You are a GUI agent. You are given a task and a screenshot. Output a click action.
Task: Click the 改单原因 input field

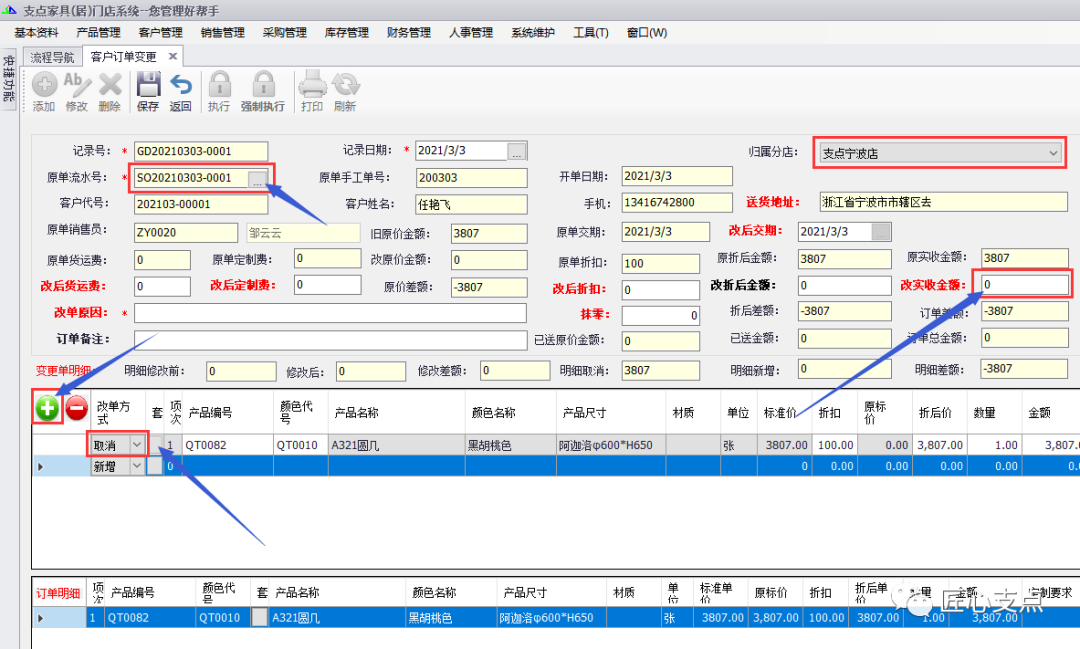tap(331, 313)
